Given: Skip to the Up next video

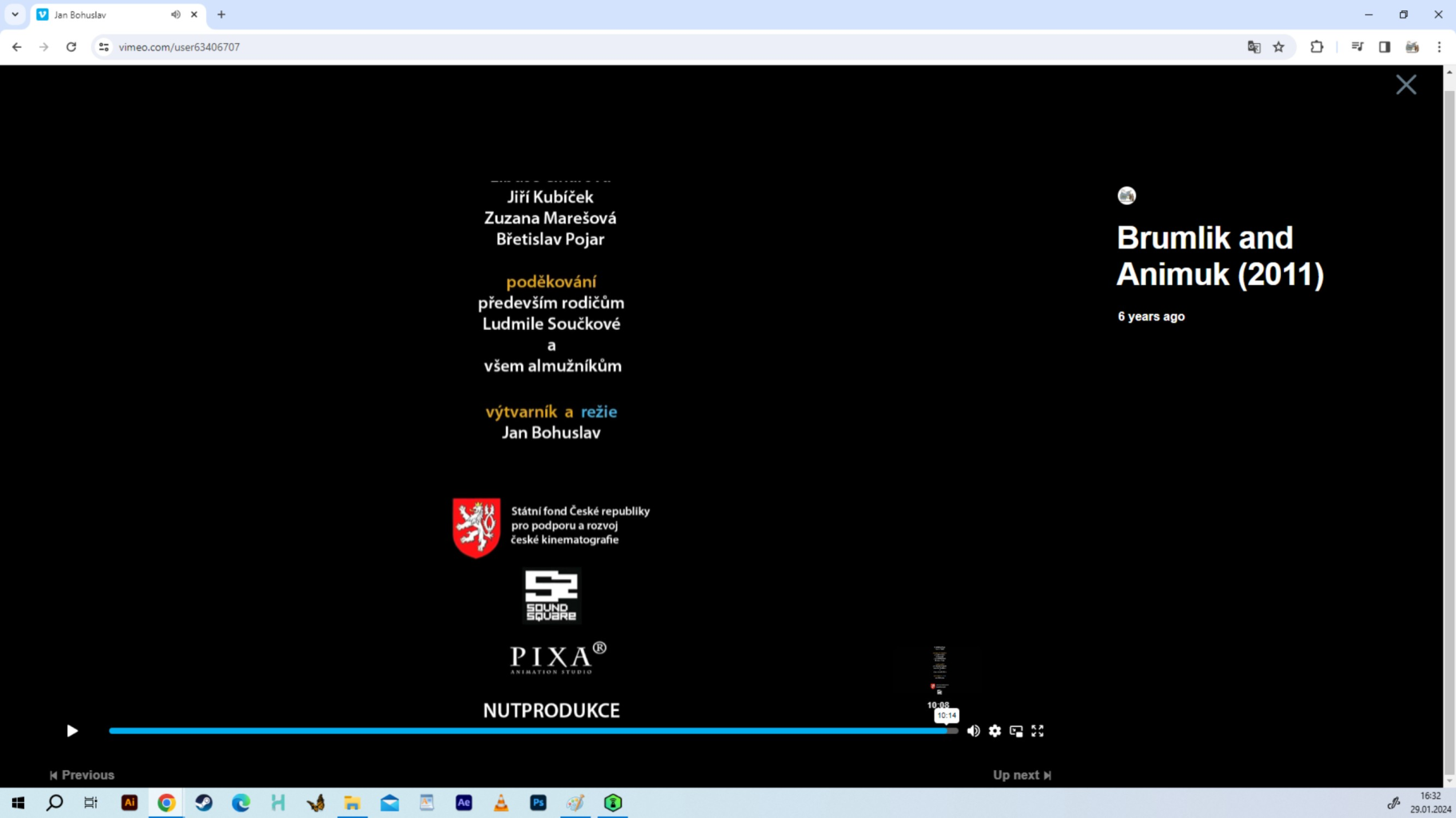Looking at the screenshot, I should pyautogui.click(x=1022, y=775).
